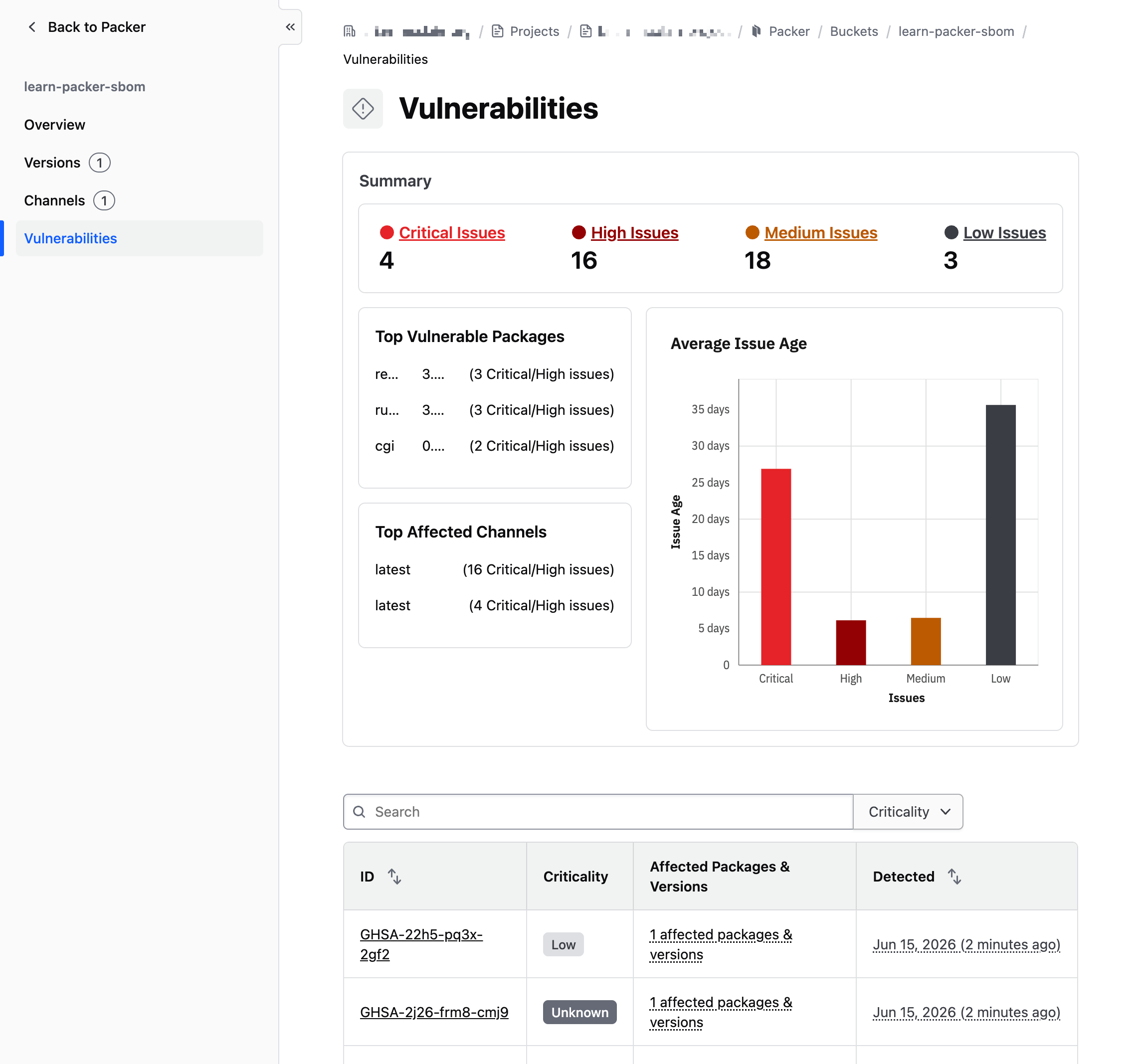Open Projects breadcrumb link
1142x1064 pixels.
(534, 31)
